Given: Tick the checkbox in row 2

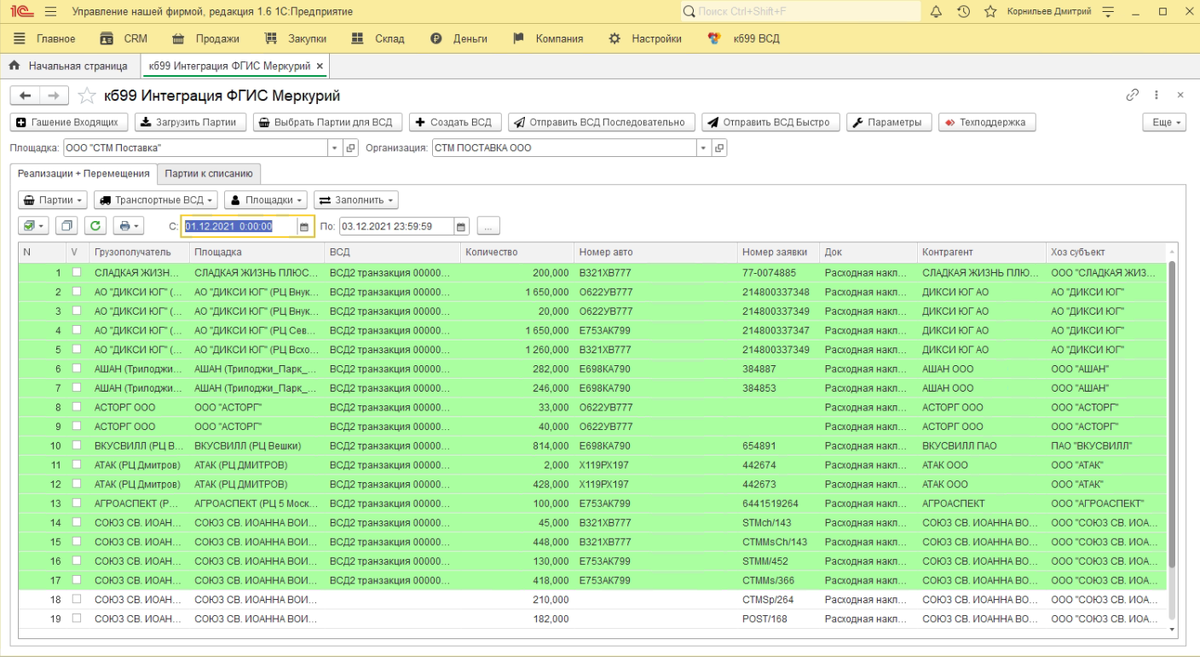Looking at the screenshot, I should pos(76,292).
